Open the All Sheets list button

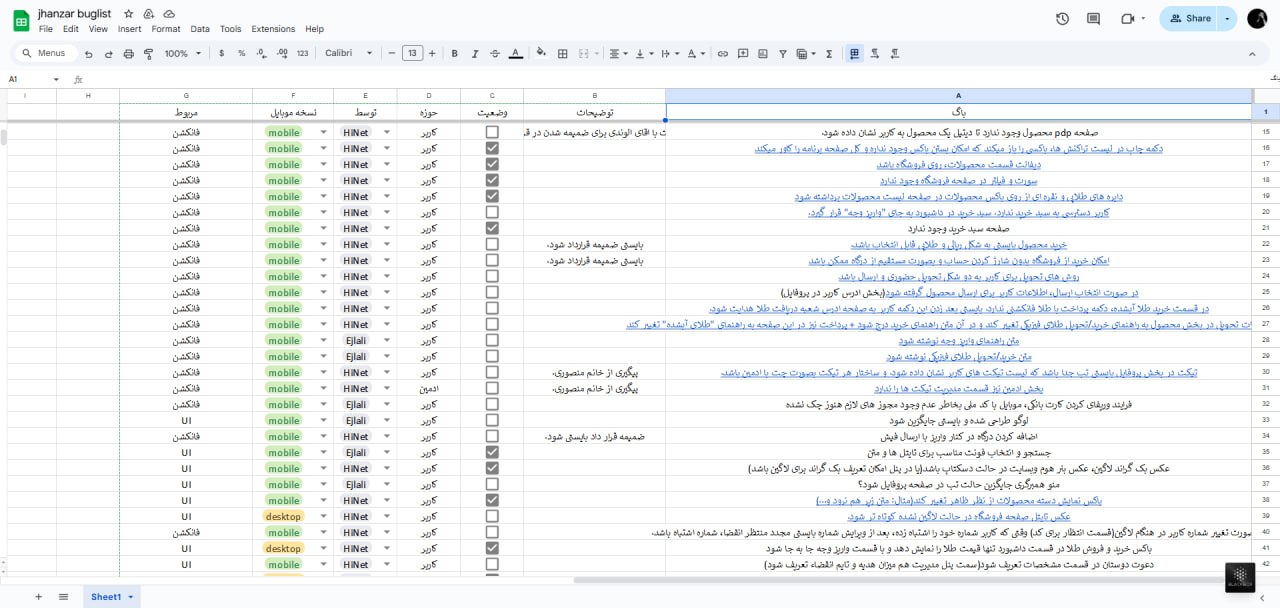click(x=64, y=597)
